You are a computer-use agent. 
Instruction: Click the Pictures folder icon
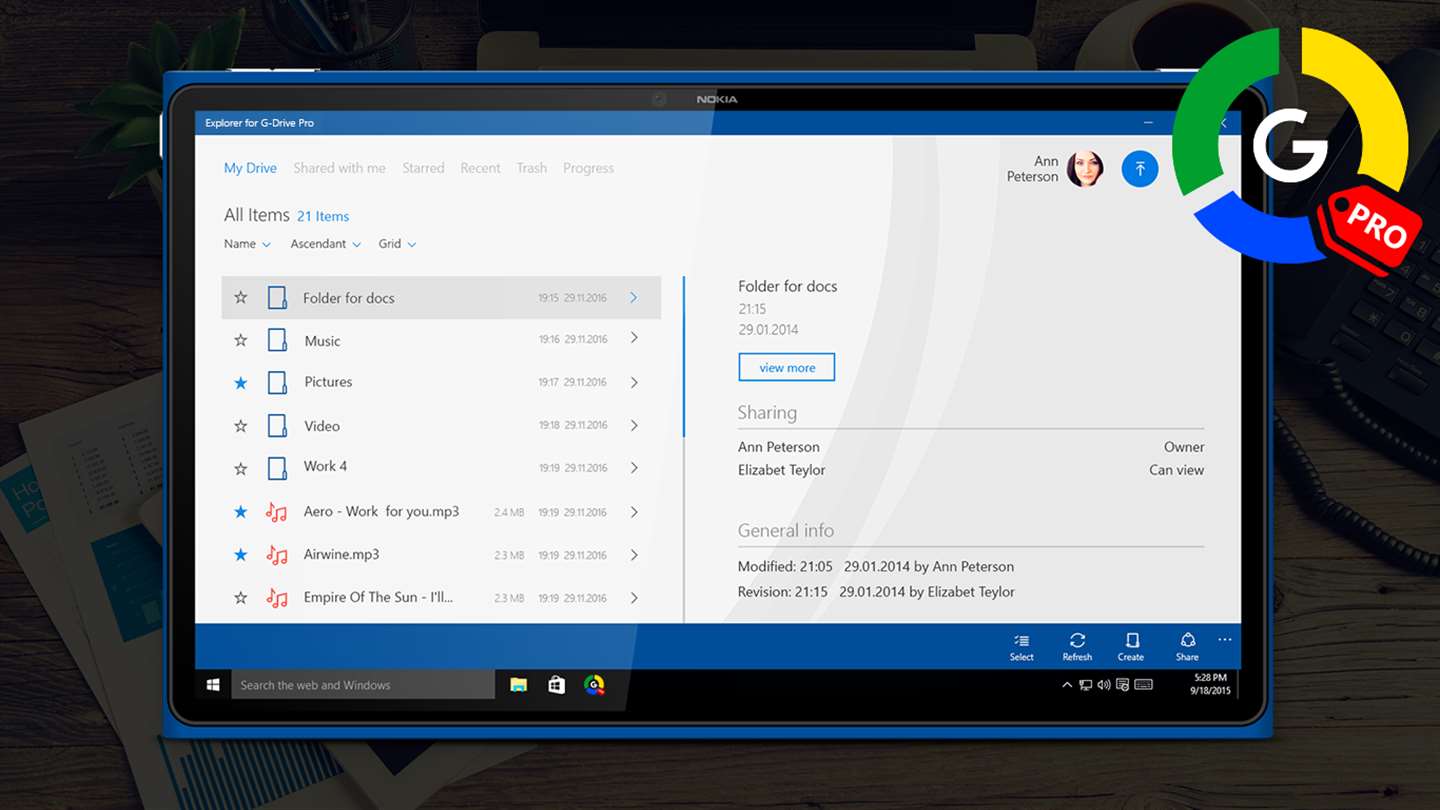pos(277,382)
